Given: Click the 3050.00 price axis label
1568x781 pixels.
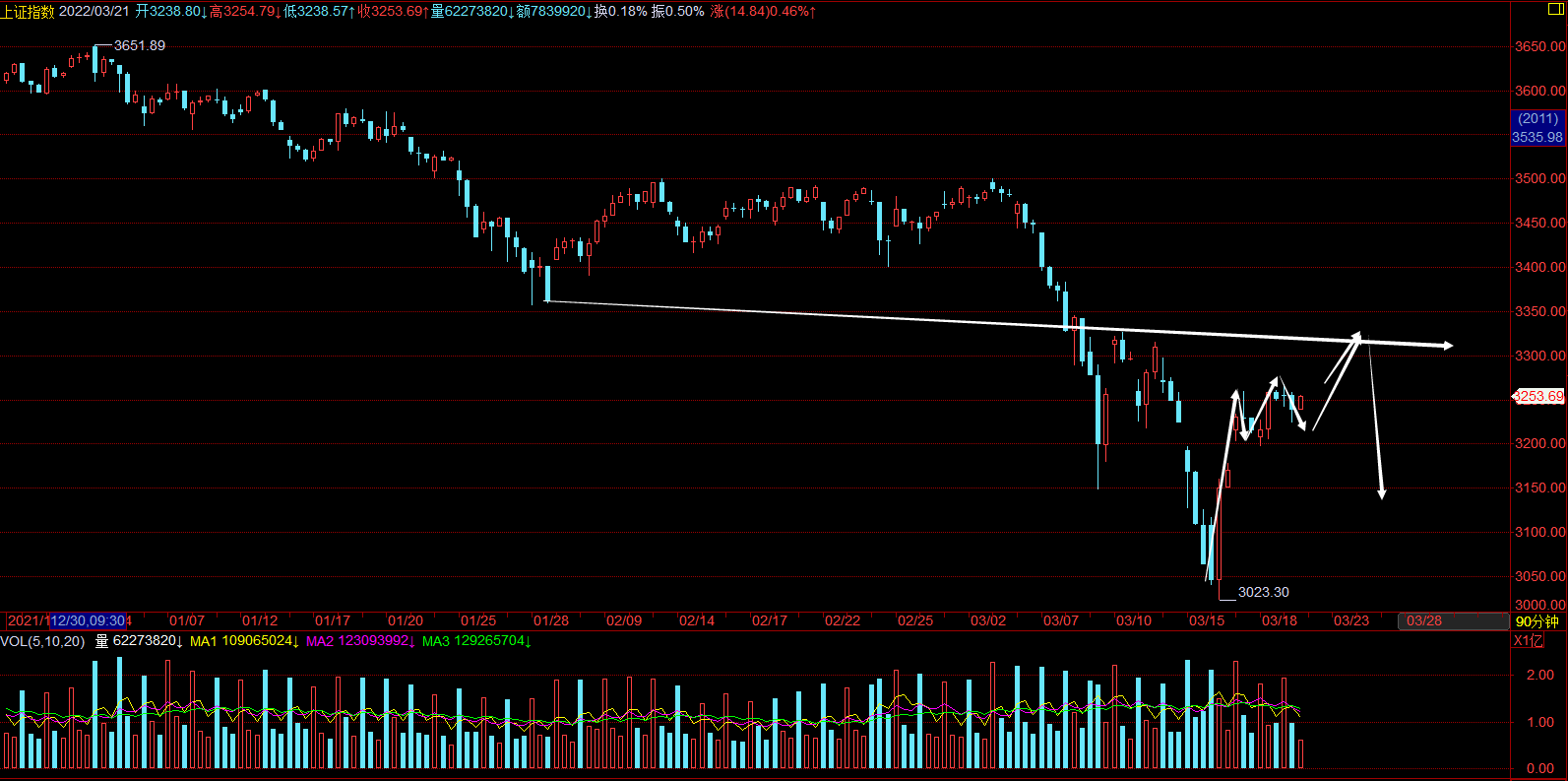Looking at the screenshot, I should tap(1539, 576).
